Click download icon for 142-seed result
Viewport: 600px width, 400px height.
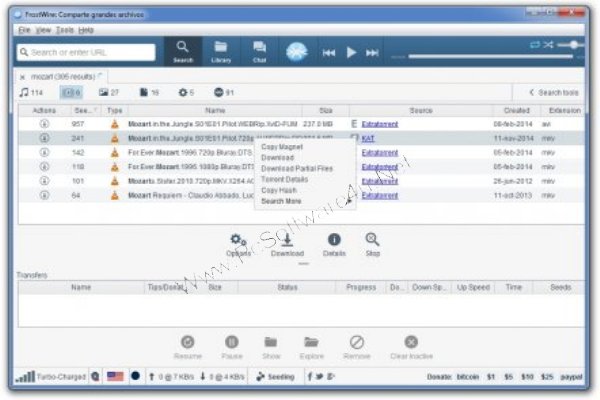click(44, 152)
